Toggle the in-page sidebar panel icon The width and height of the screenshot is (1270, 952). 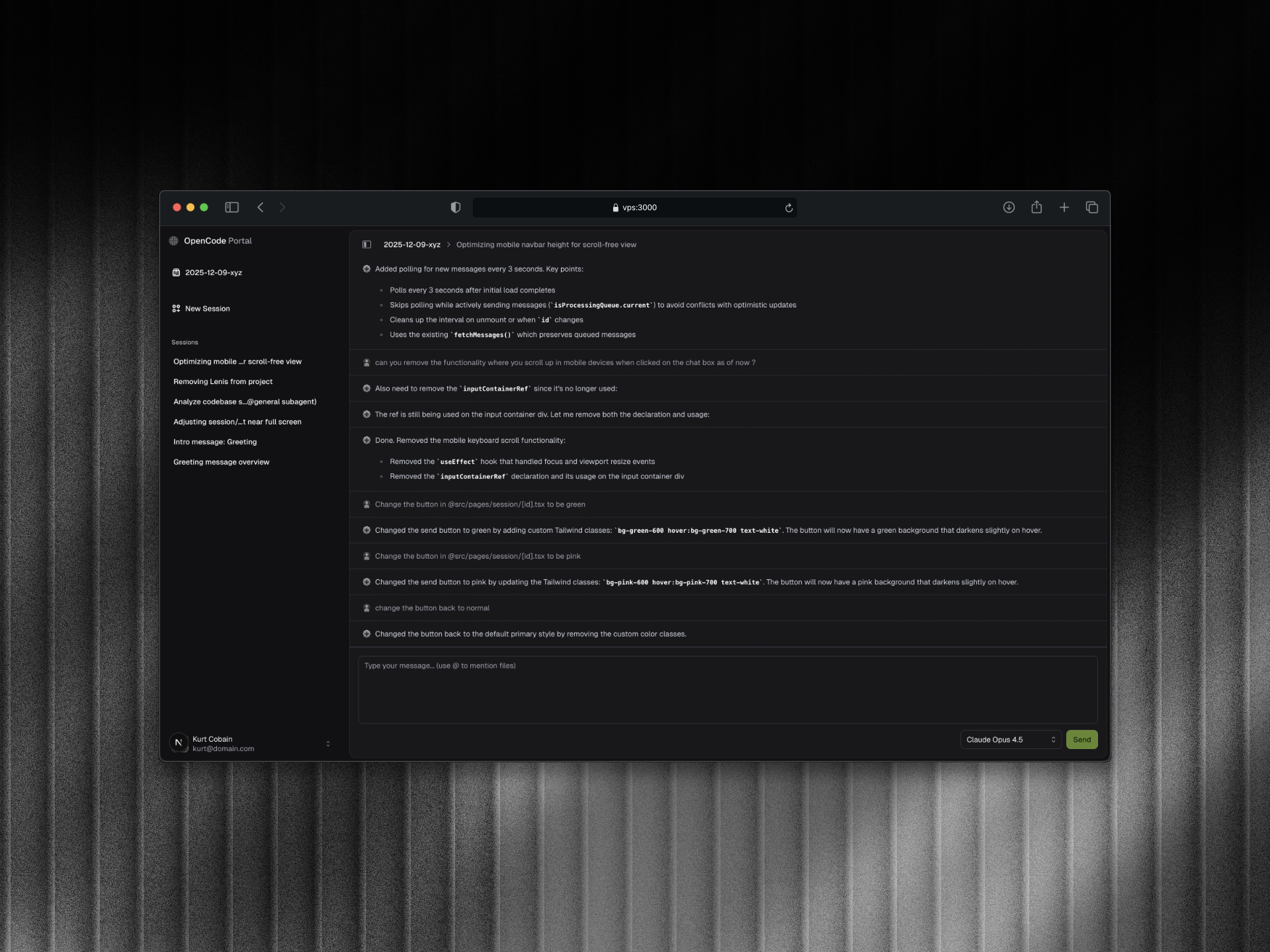[366, 245]
